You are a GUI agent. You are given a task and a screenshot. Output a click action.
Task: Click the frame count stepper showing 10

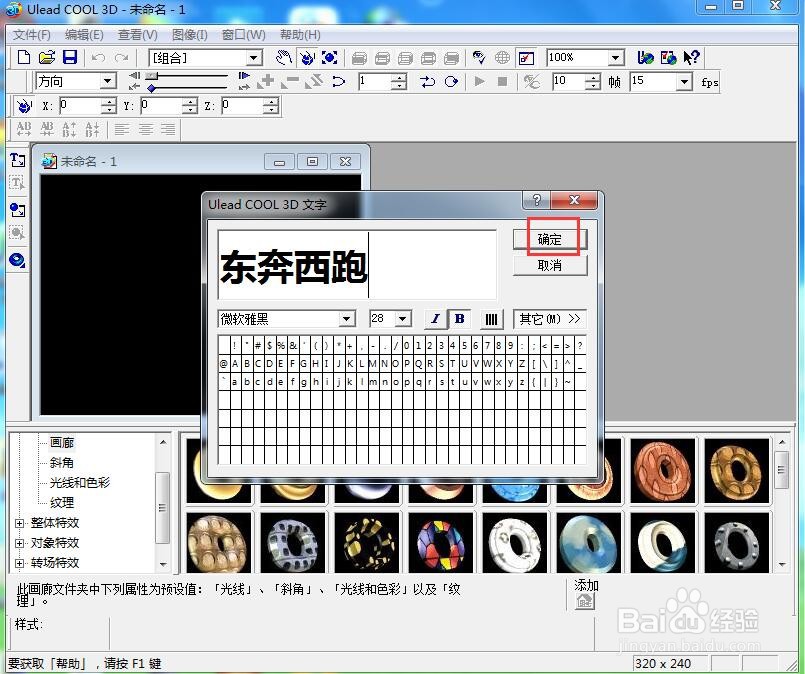coord(592,82)
